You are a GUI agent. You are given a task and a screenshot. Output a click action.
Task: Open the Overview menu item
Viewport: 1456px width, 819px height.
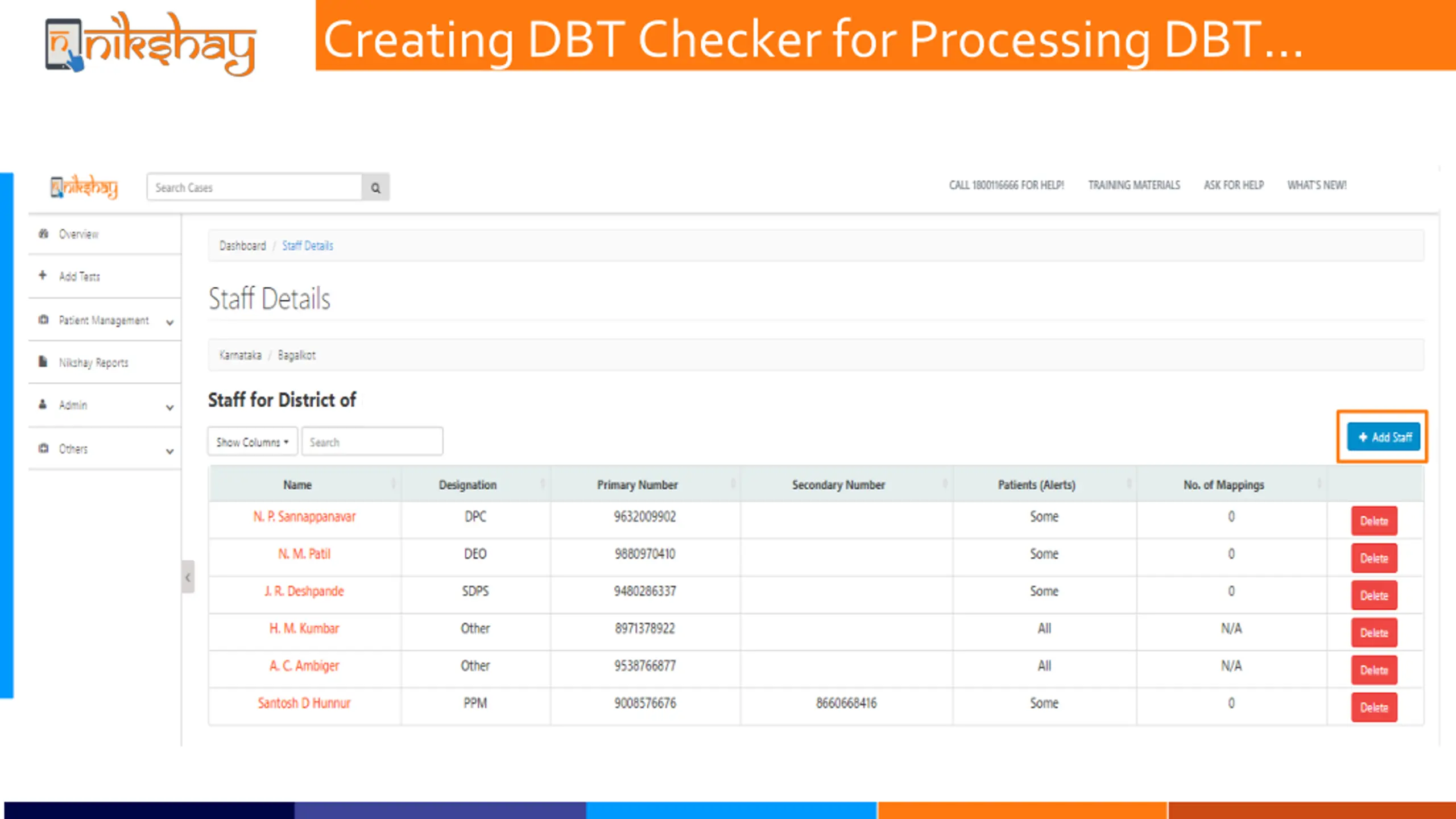pos(105,234)
